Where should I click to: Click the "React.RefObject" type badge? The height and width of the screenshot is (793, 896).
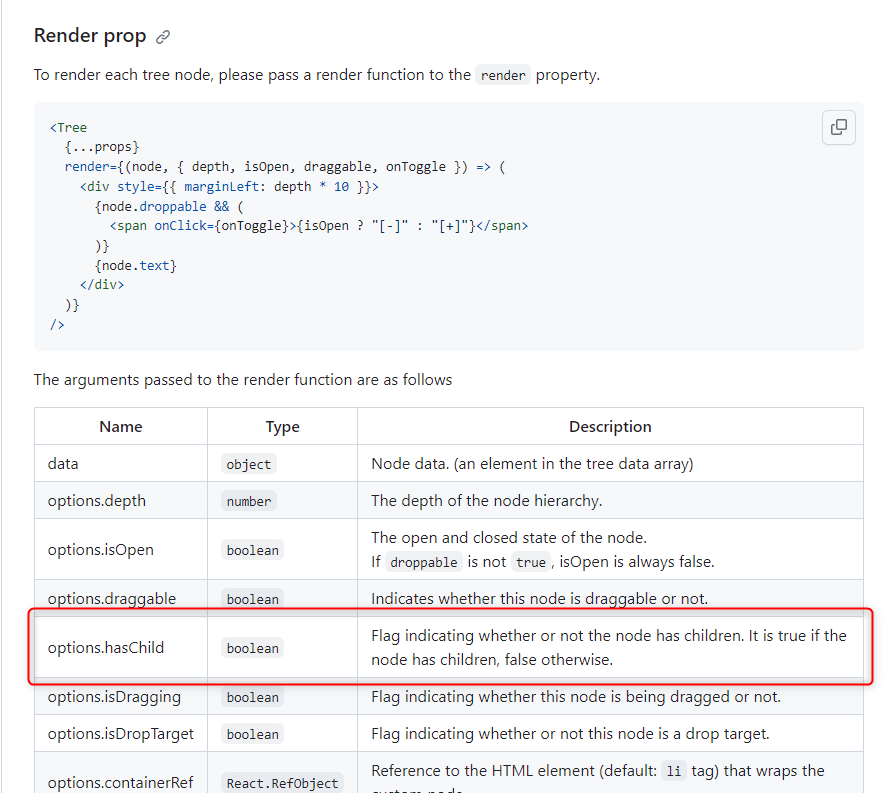[x=282, y=783]
